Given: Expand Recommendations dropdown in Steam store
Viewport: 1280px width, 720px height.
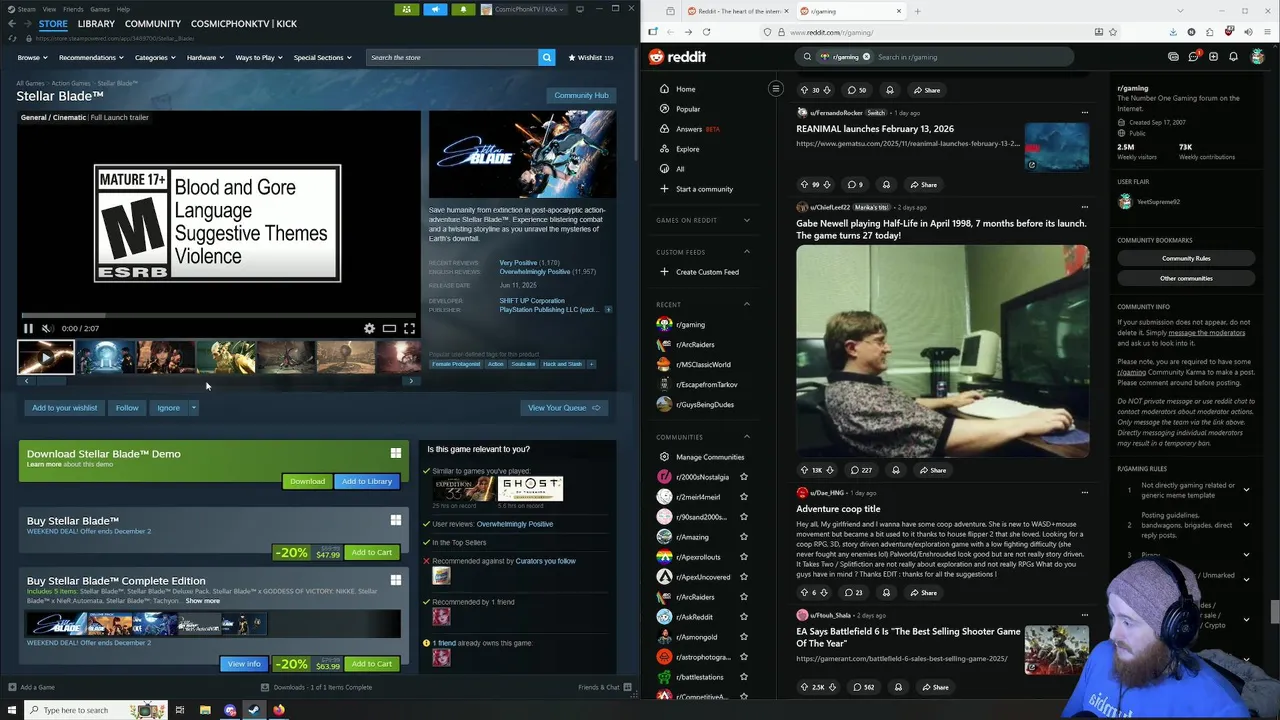Looking at the screenshot, I should 91,57.
